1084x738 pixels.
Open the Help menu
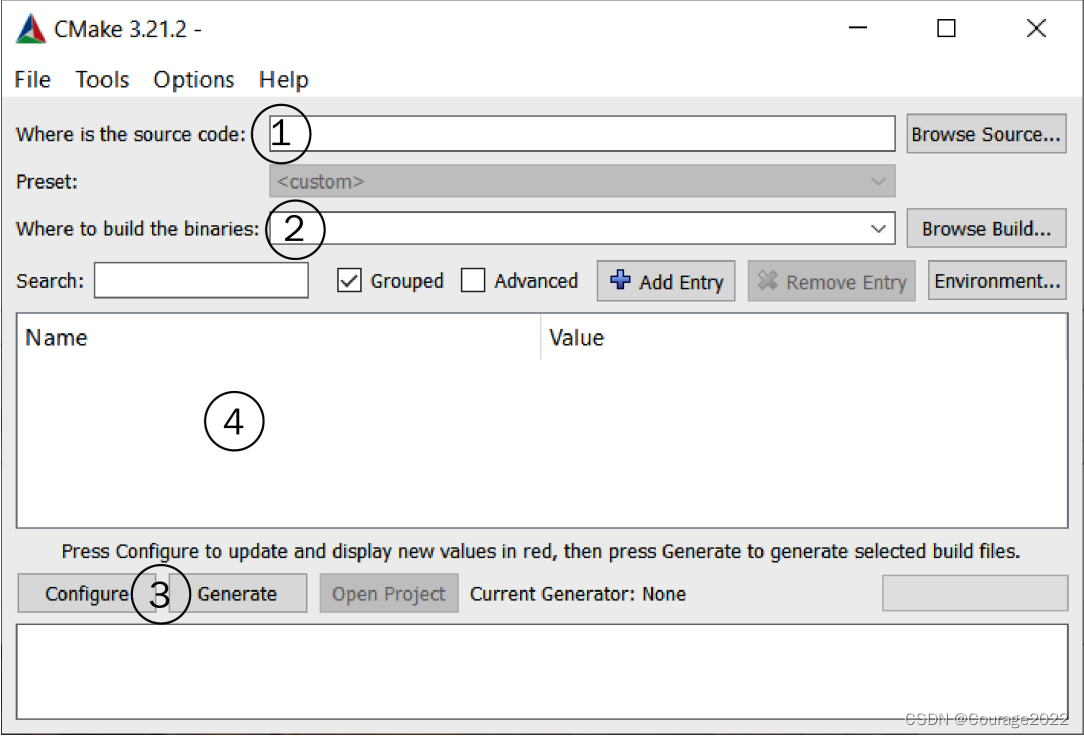(x=283, y=79)
